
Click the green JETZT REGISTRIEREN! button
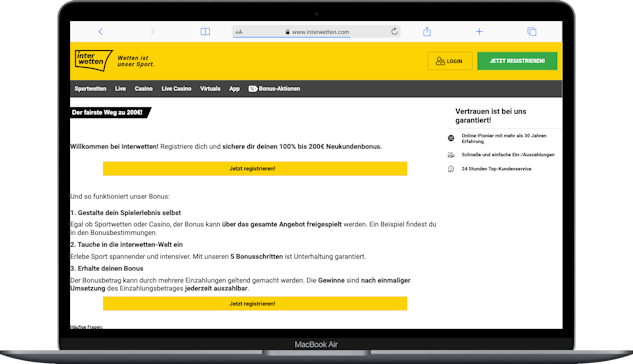pyautogui.click(x=517, y=61)
